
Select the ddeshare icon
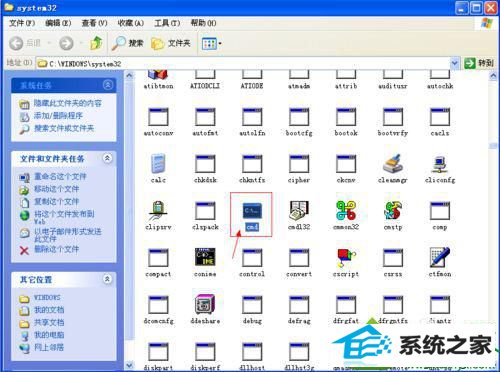point(205,304)
